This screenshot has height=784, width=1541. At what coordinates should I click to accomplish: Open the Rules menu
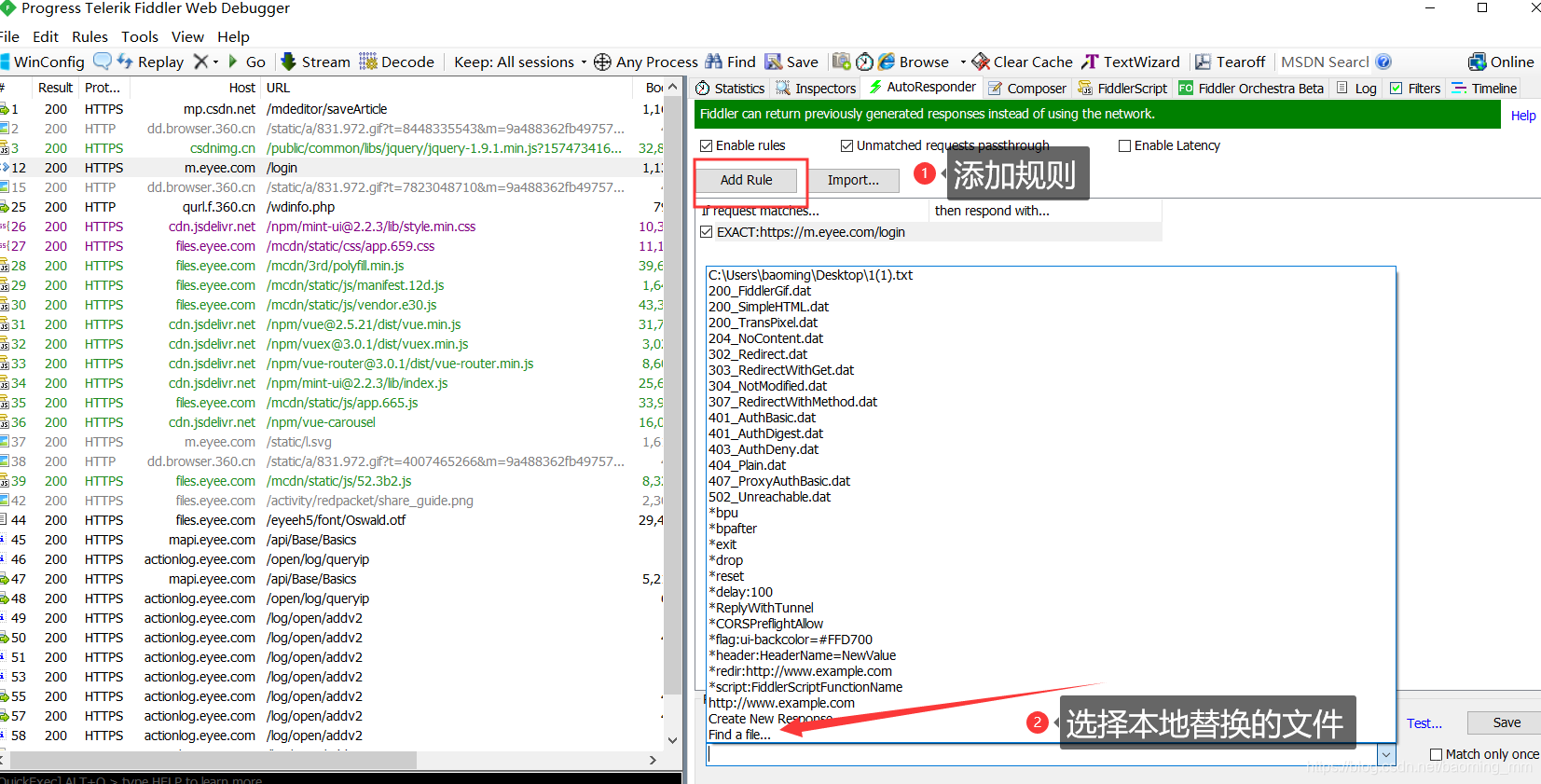click(x=89, y=36)
